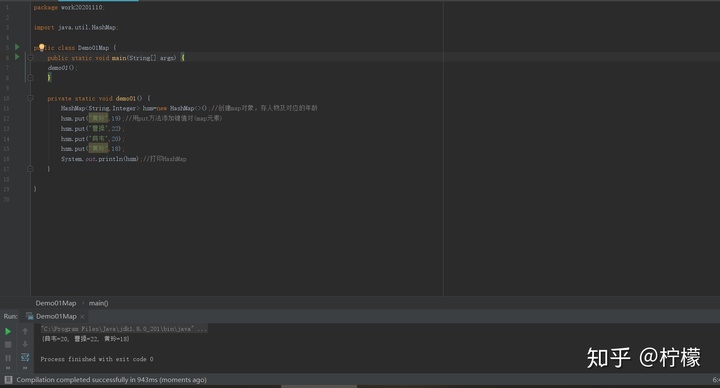Click the Pause output icon in Run panel
Screen dimensions: 720x388
[8, 358]
